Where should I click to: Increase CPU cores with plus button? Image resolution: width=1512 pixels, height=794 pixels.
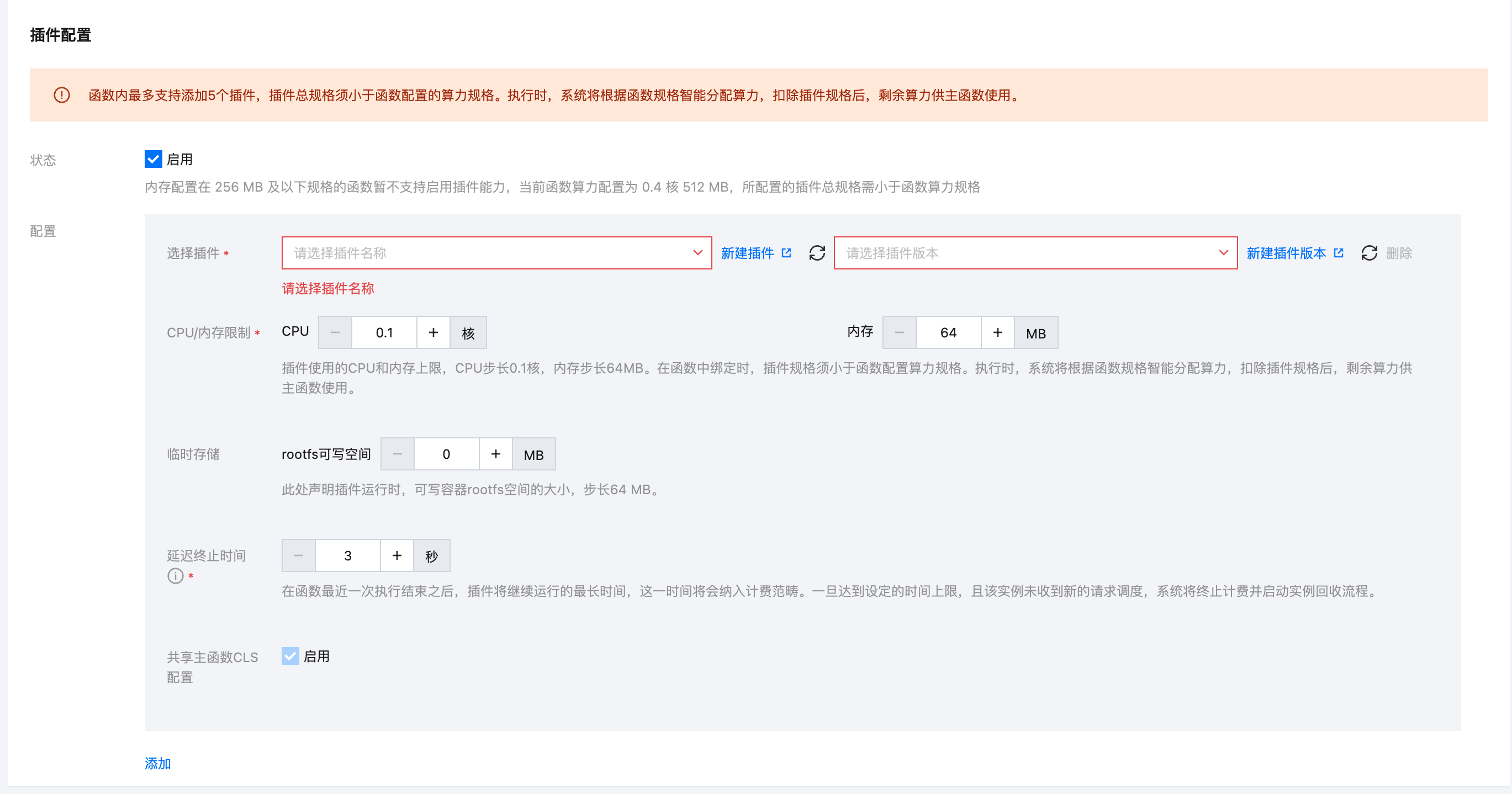433,333
